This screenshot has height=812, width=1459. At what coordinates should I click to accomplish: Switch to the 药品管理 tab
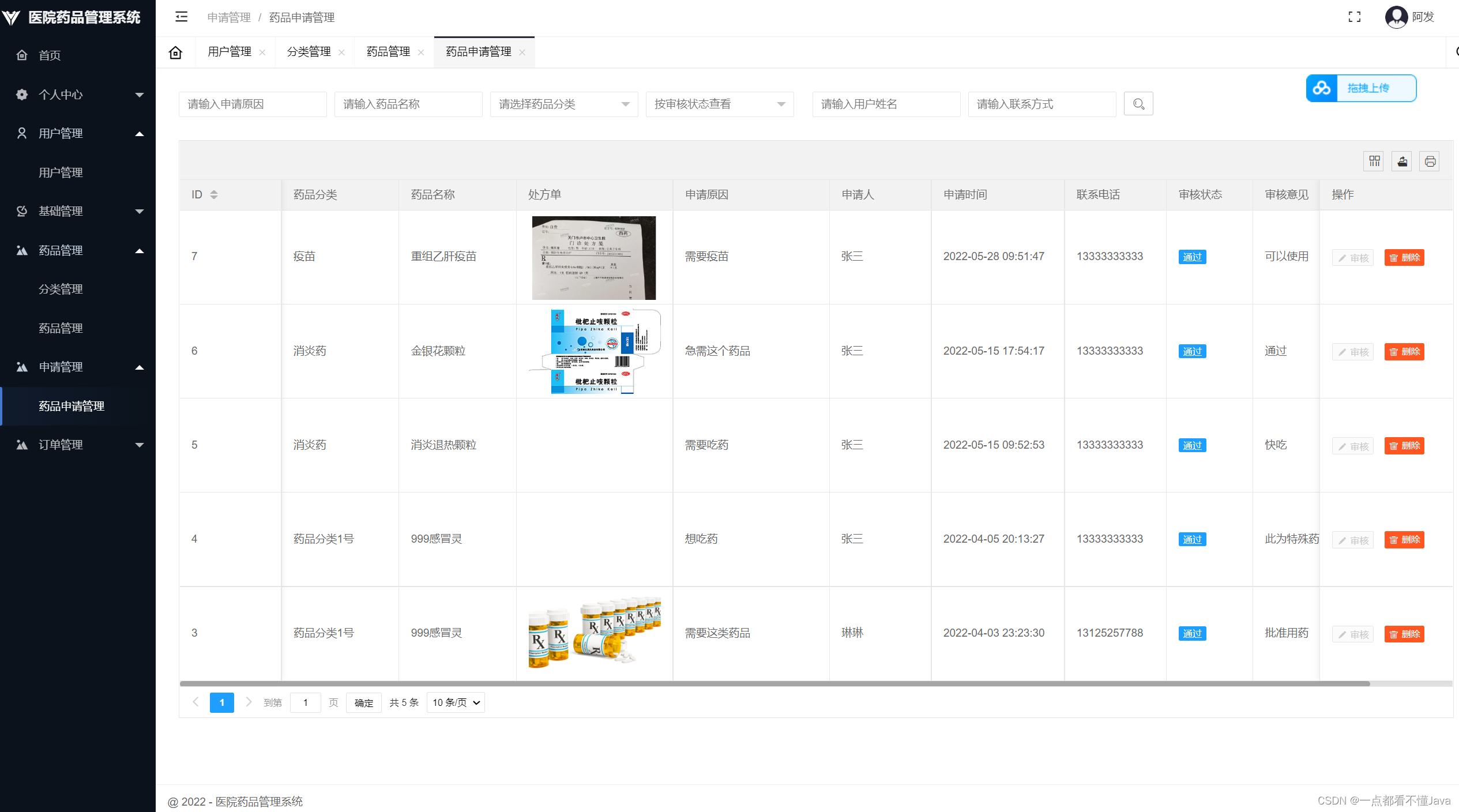[388, 52]
